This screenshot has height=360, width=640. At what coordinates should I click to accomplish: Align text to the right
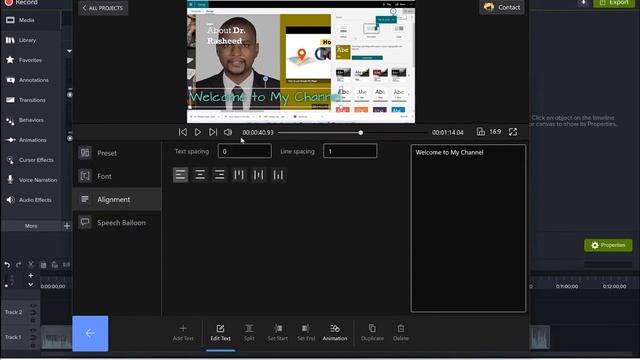point(220,175)
